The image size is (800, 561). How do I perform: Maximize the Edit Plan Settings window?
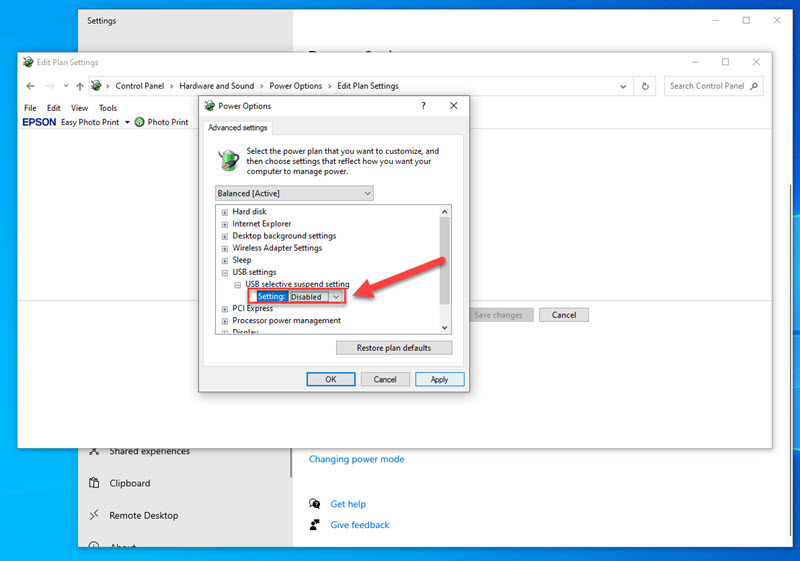pyautogui.click(x=725, y=62)
